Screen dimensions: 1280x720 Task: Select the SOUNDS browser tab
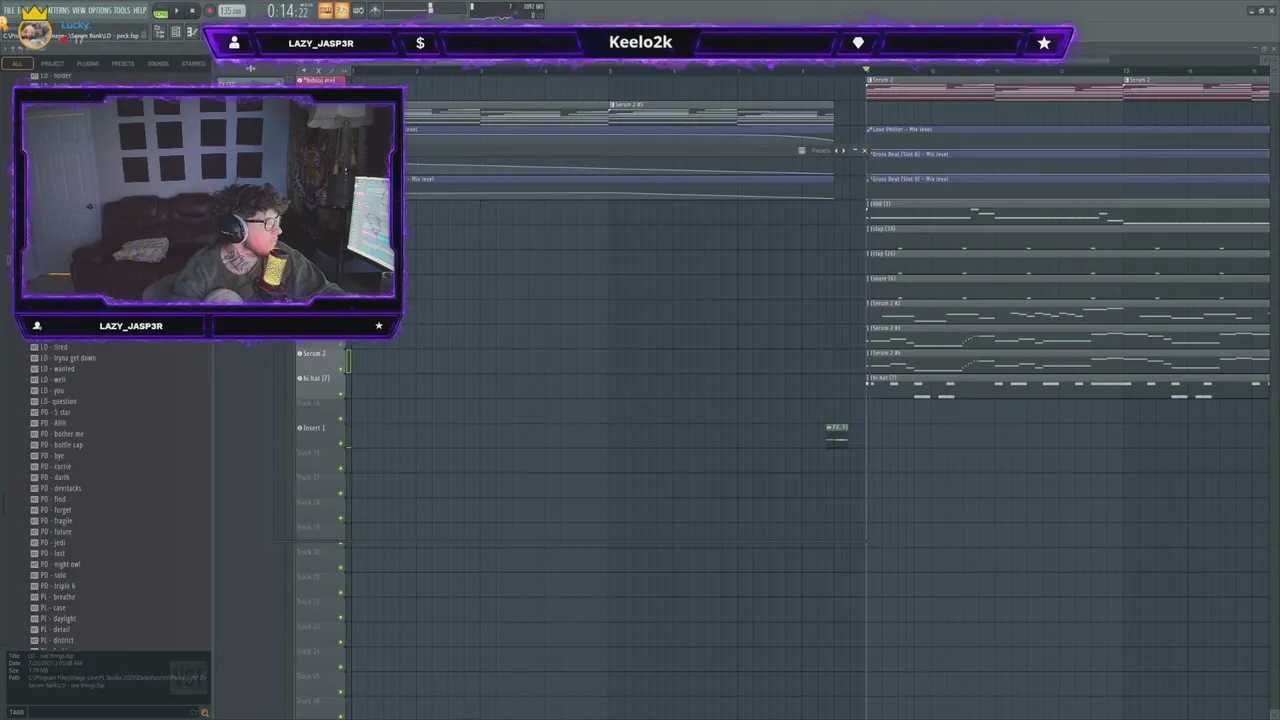pyautogui.click(x=158, y=63)
